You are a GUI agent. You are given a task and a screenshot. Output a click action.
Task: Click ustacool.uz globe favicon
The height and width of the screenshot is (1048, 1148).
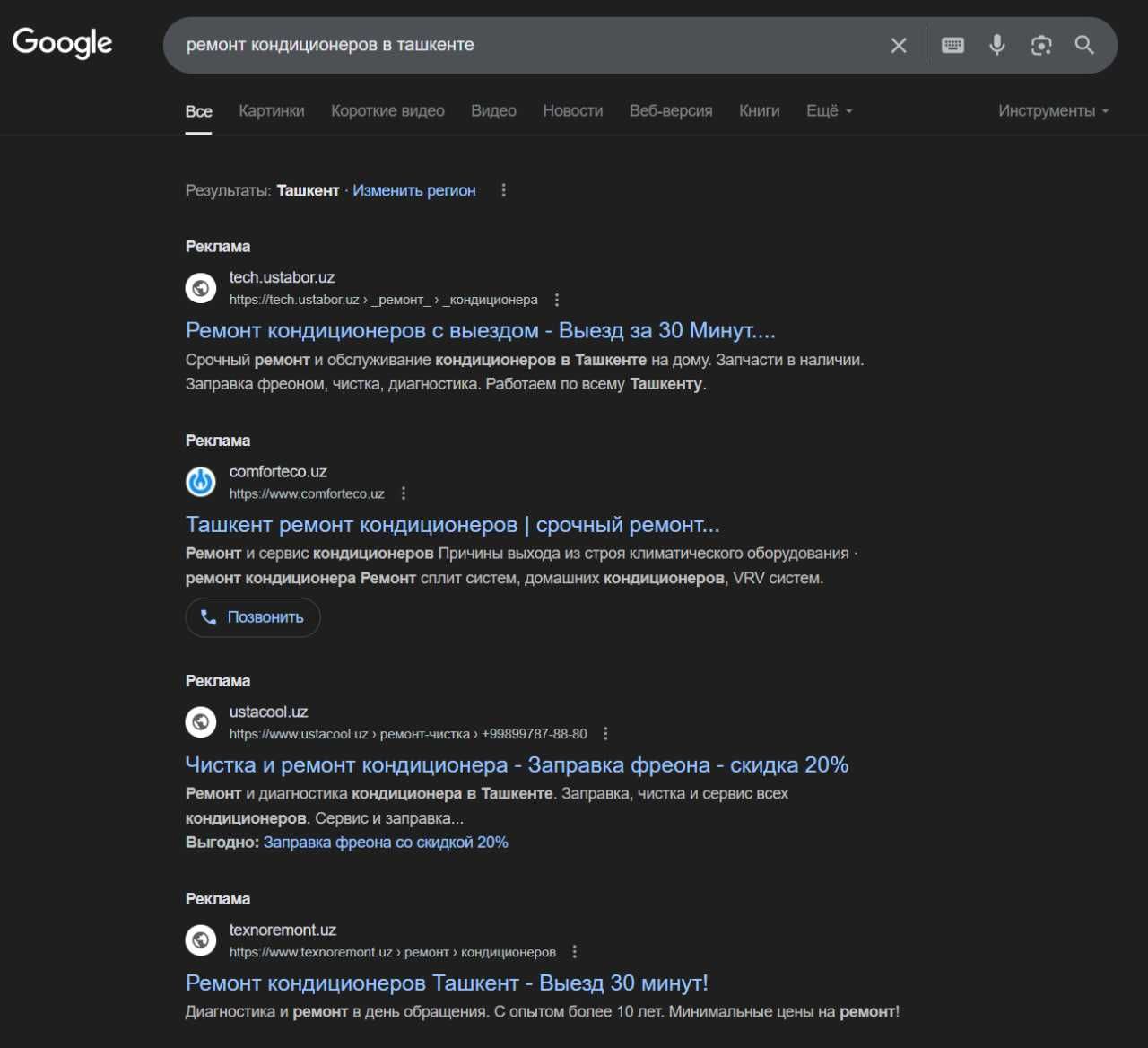coord(201,722)
